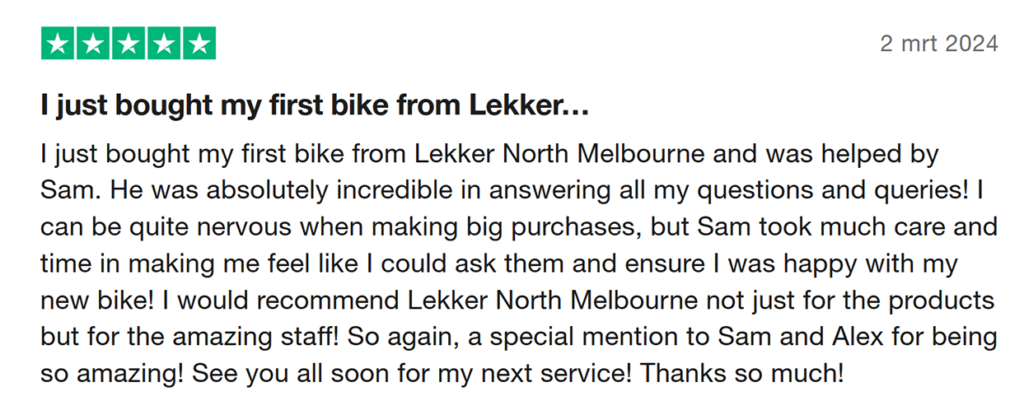The width and height of the screenshot is (1024, 415).
Task: Select the second green rating star
Action: click(x=93, y=43)
